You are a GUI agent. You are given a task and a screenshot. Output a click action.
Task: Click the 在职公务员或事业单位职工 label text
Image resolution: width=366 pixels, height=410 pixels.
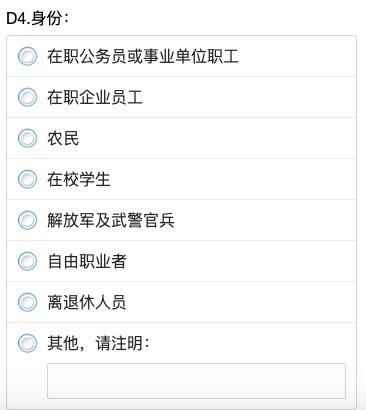tap(143, 56)
